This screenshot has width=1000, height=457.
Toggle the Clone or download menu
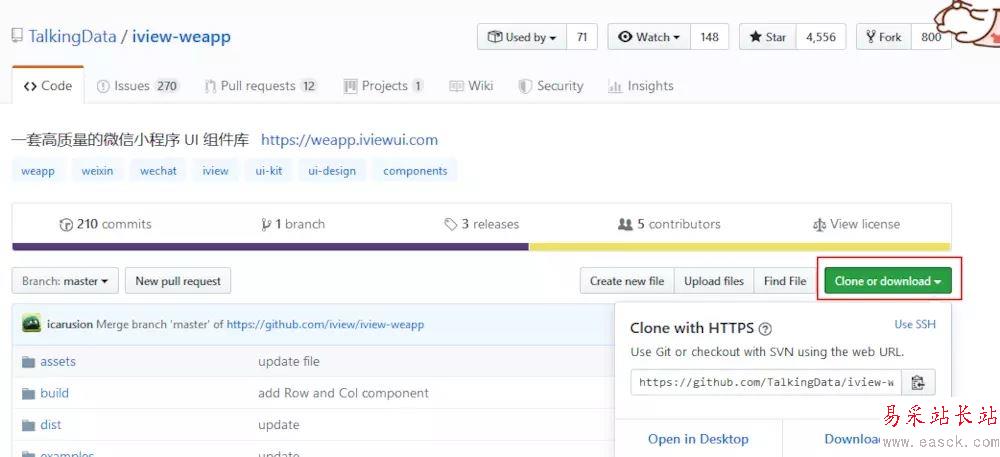pyautogui.click(x=888, y=281)
